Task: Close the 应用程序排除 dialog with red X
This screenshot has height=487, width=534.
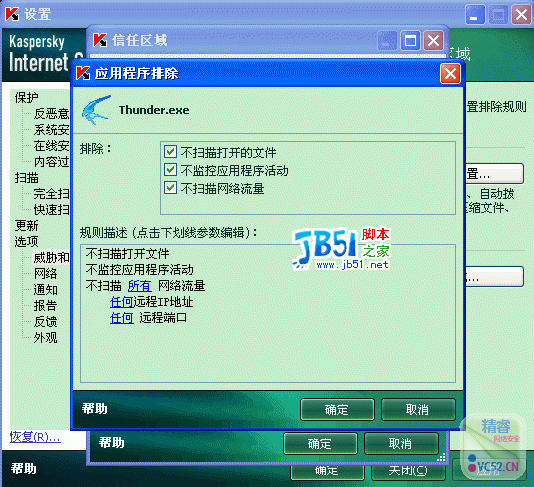Action: click(x=450, y=74)
